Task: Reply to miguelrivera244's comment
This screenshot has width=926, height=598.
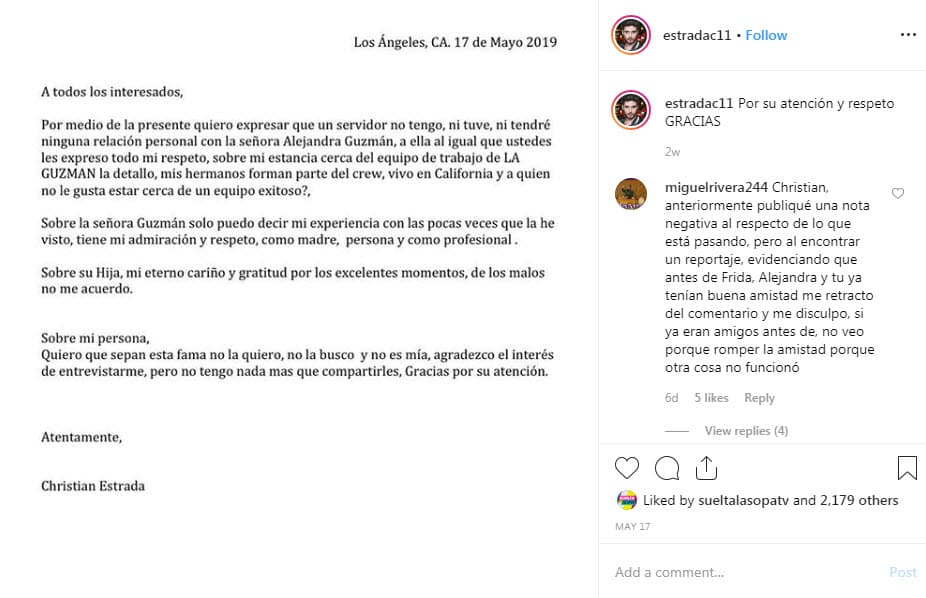Action: 759,397
